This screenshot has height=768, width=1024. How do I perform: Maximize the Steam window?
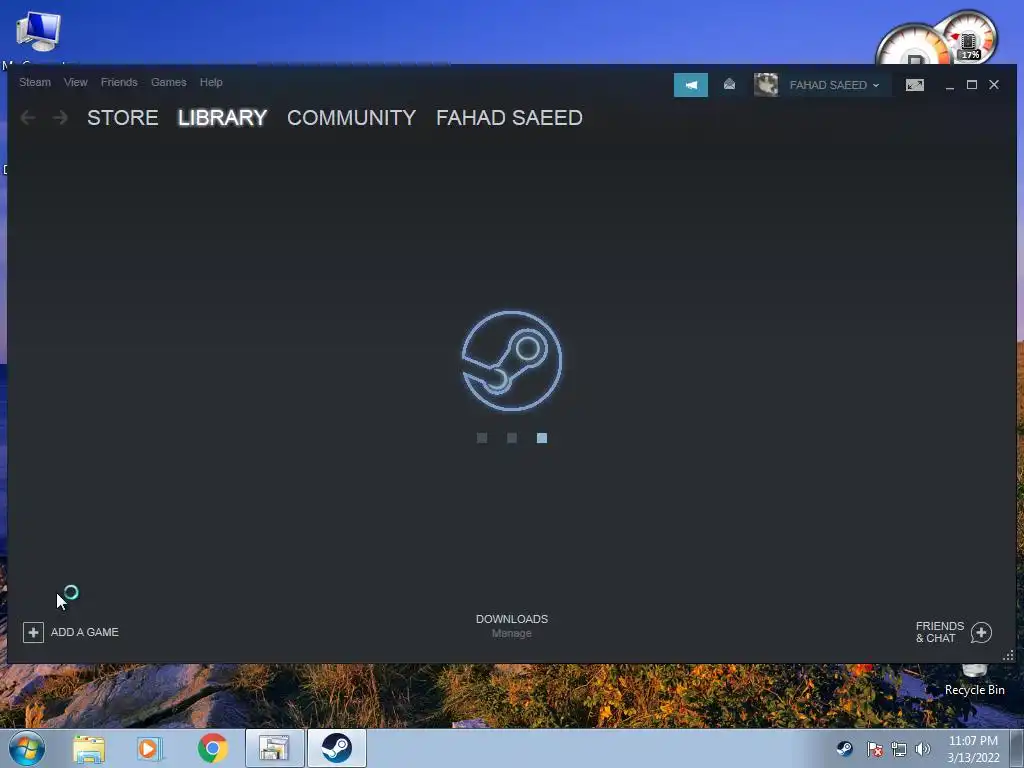(972, 85)
